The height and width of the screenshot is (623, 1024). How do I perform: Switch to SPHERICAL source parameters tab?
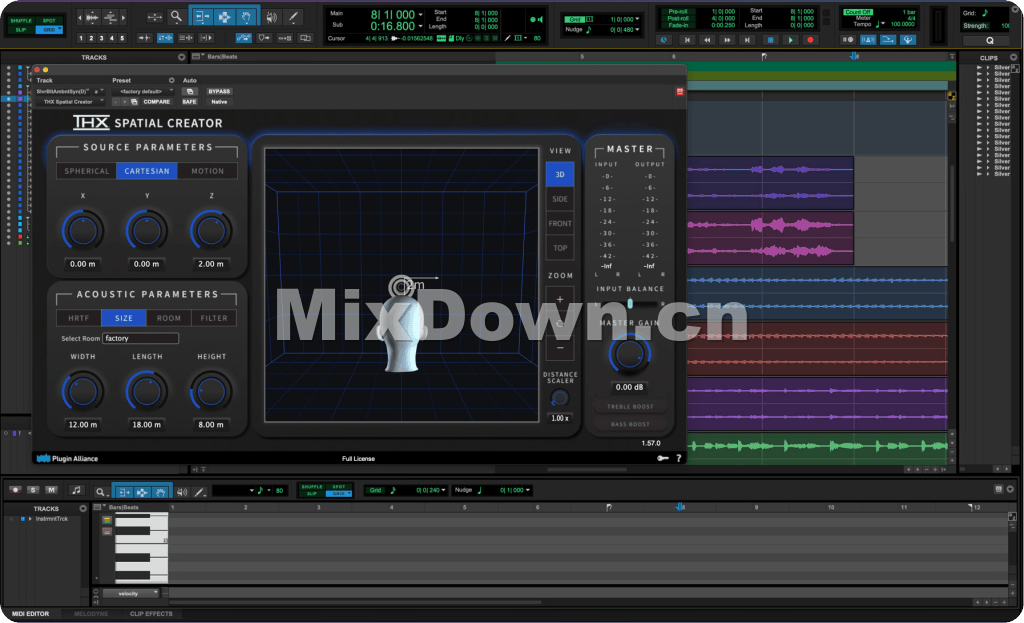86,171
